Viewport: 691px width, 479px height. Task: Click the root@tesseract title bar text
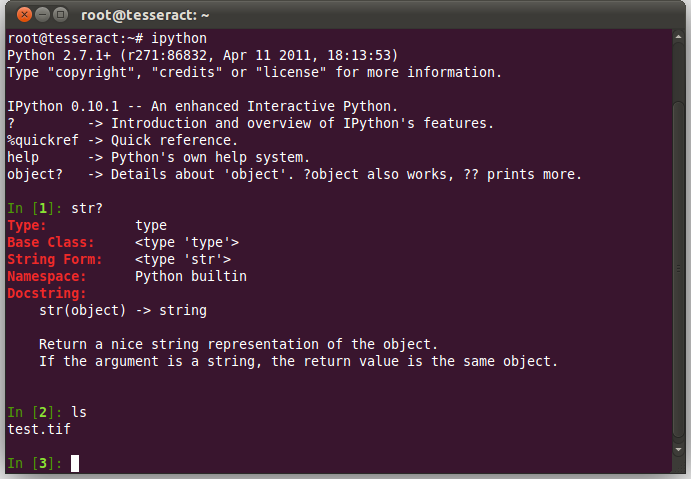[x=144, y=14]
